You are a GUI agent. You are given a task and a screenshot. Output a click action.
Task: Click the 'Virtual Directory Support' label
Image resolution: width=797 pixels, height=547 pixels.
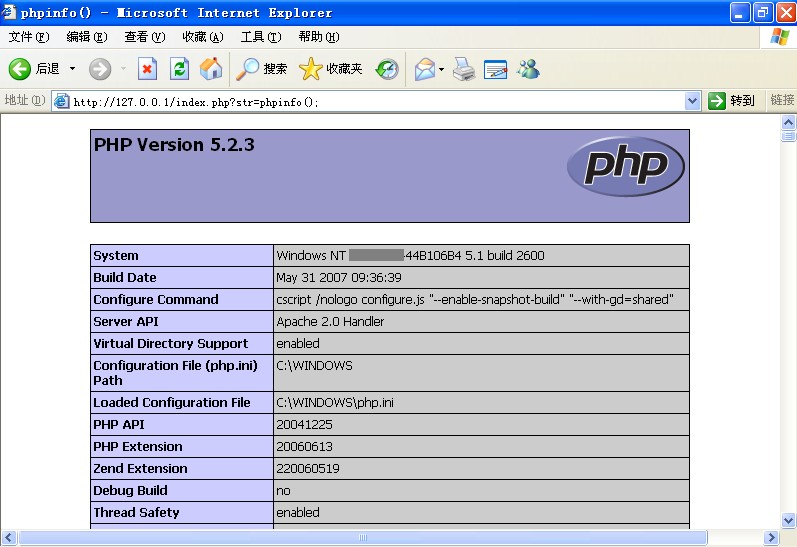tap(171, 344)
